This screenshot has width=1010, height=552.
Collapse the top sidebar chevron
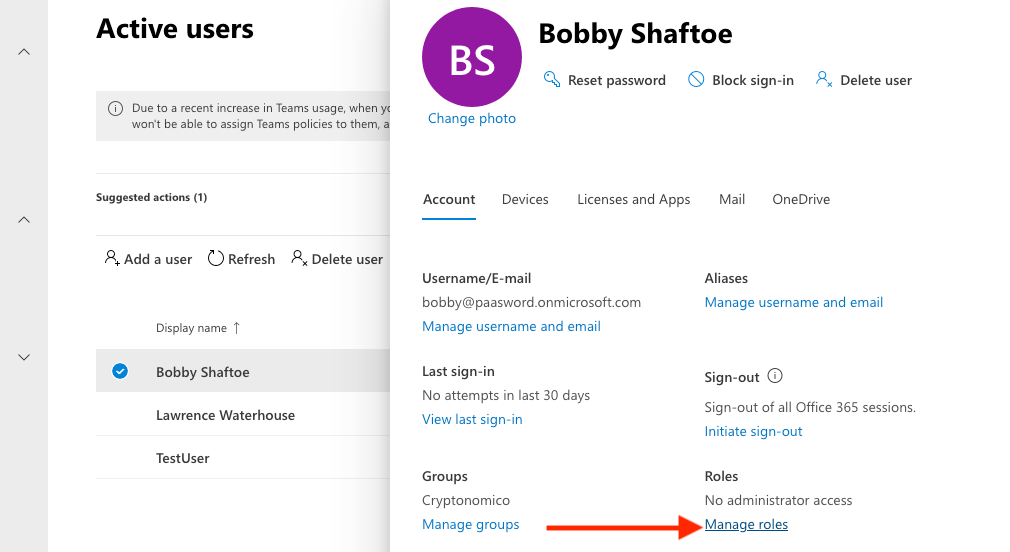click(x=24, y=52)
